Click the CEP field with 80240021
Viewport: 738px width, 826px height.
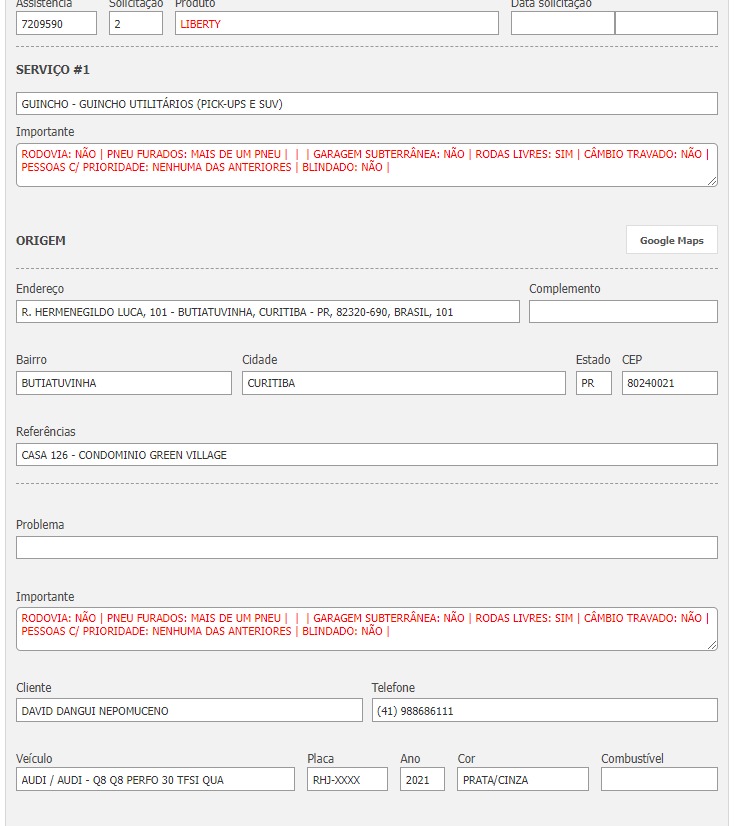670,383
